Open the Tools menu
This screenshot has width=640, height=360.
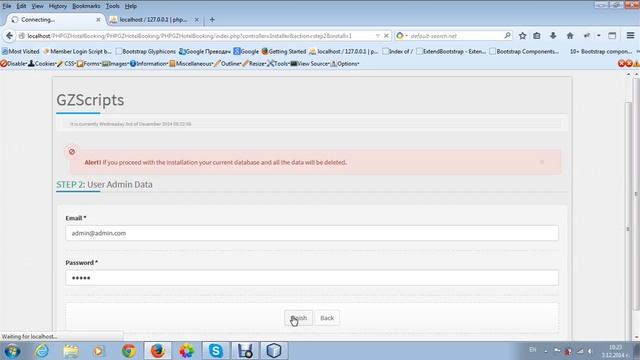pos(112,6)
